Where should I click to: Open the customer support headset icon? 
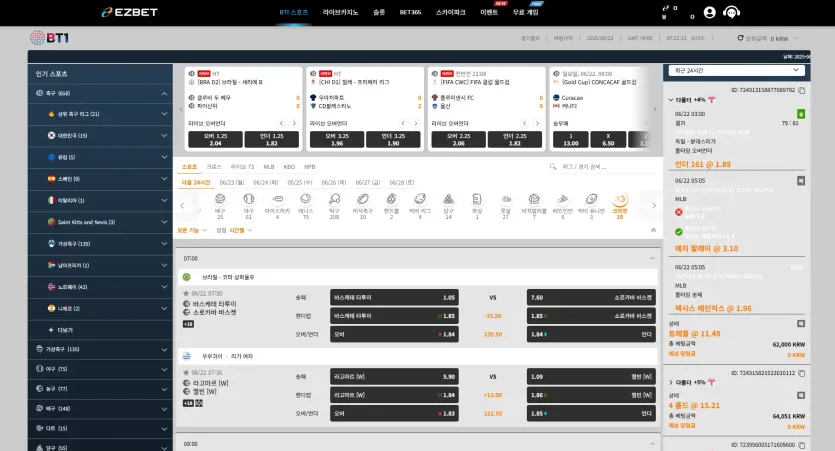[731, 12]
